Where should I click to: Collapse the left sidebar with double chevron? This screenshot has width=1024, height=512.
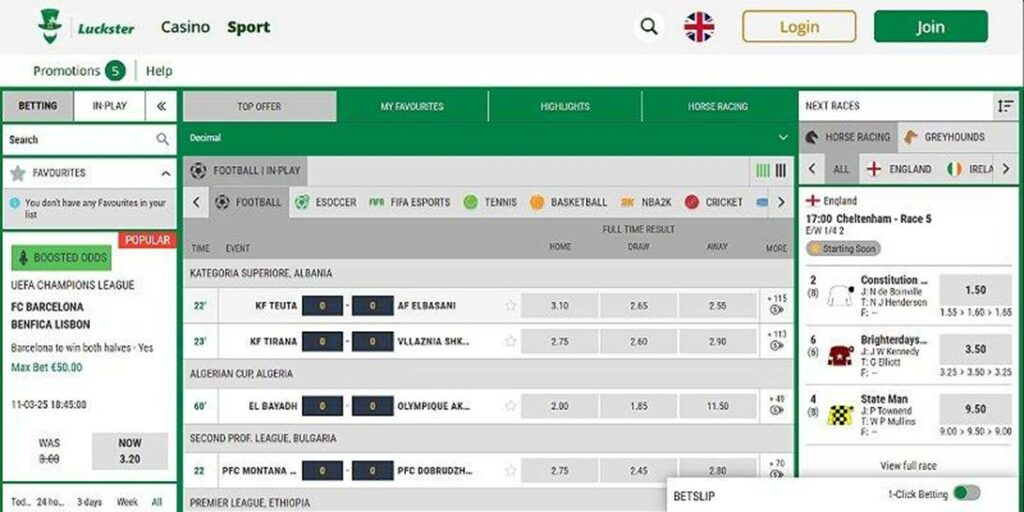coord(160,106)
